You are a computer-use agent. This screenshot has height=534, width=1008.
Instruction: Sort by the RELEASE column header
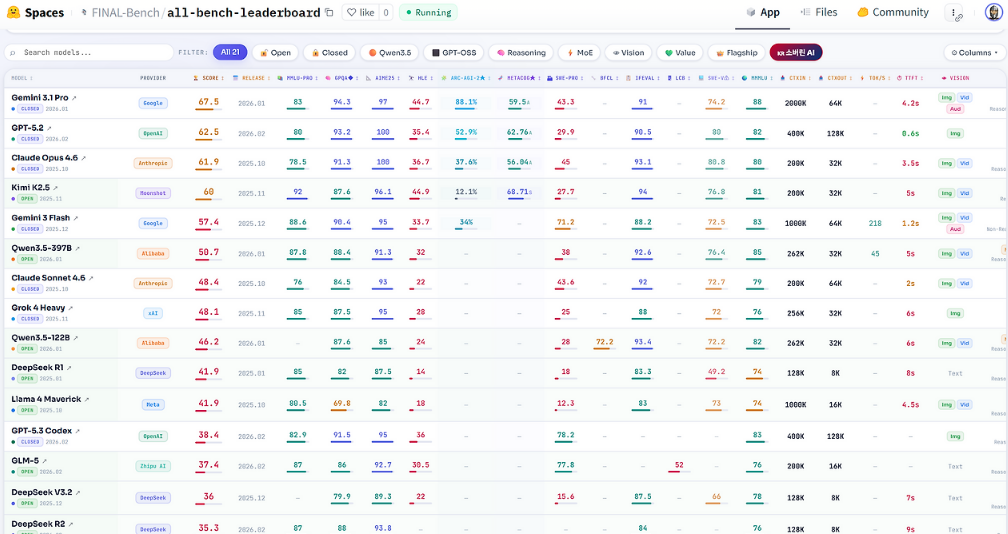pos(251,78)
